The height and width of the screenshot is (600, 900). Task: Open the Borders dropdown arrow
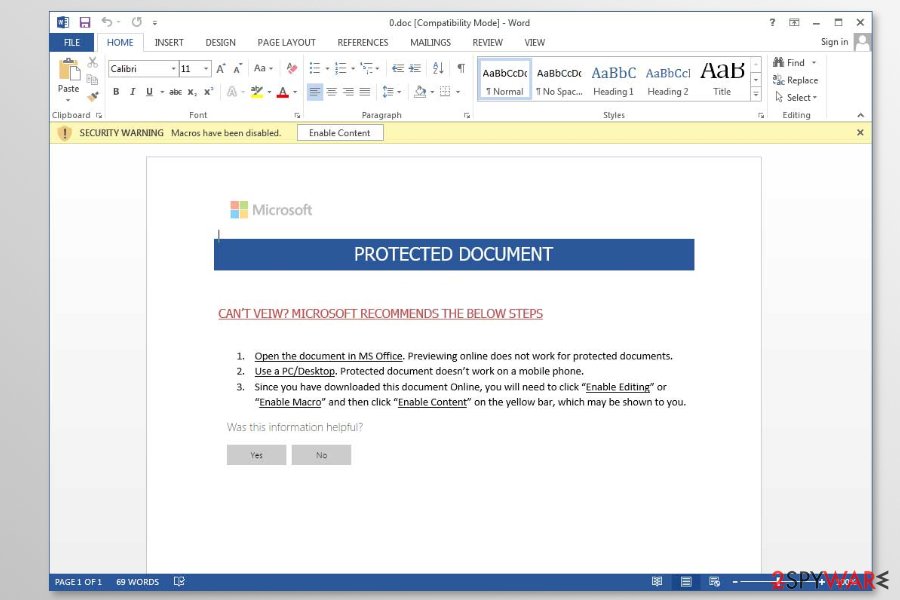(458, 92)
